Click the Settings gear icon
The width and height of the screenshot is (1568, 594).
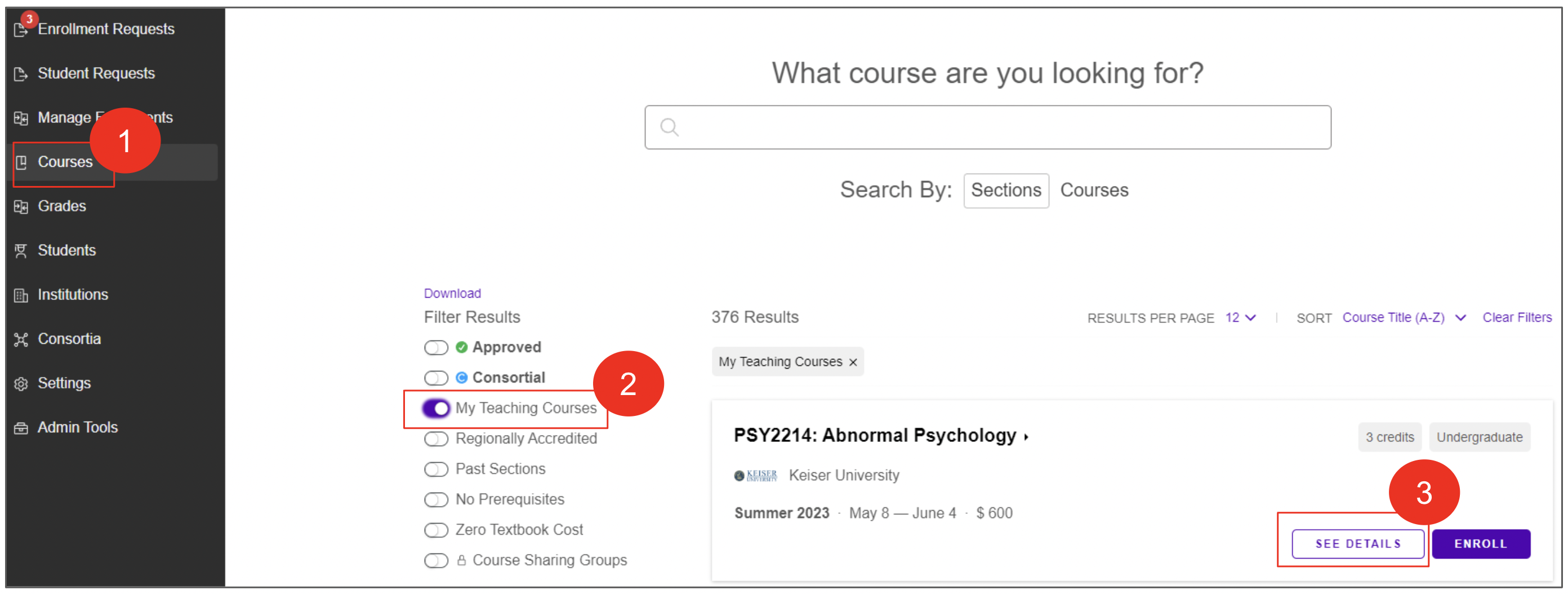click(x=21, y=384)
